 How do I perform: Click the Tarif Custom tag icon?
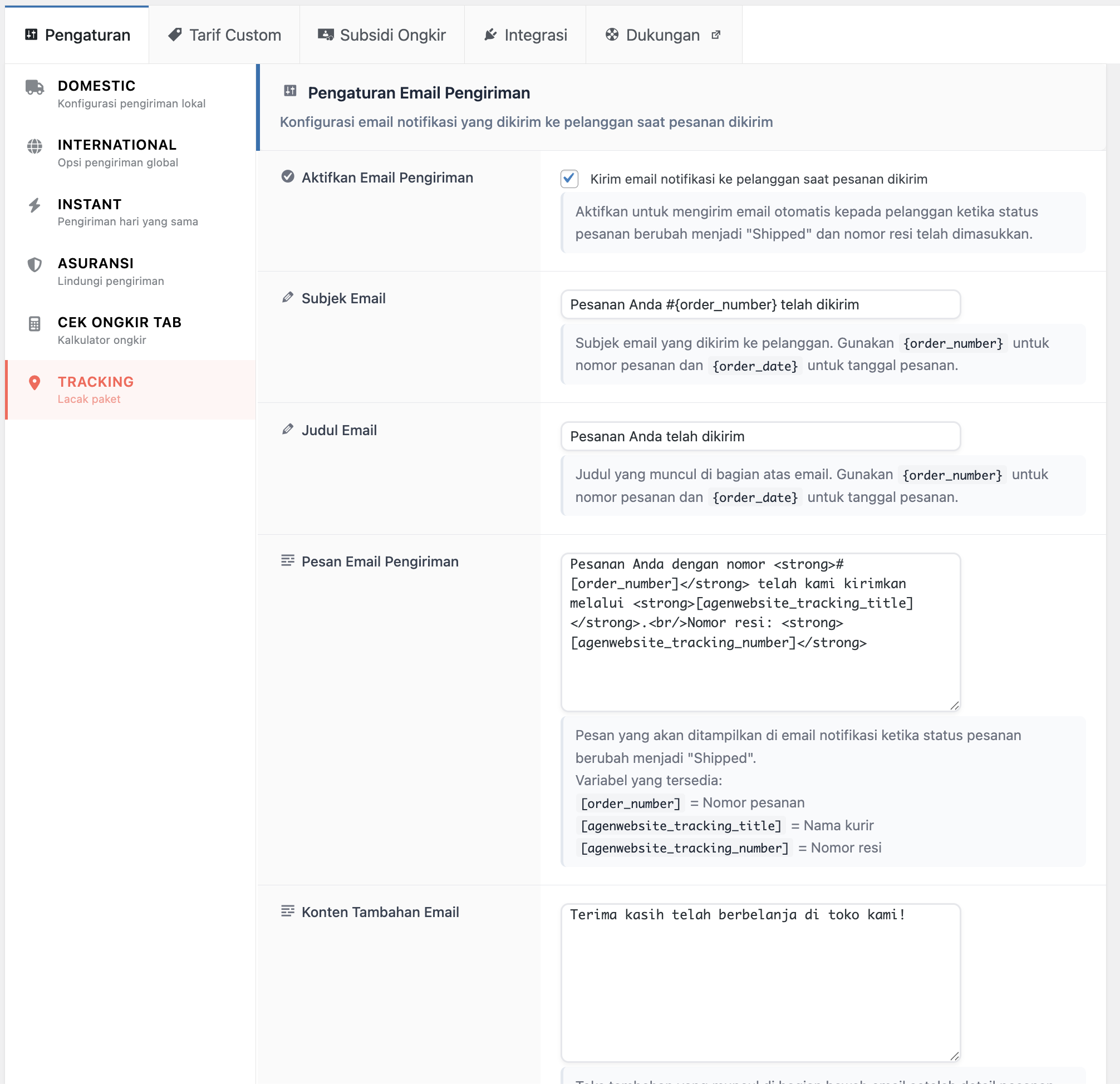click(175, 35)
